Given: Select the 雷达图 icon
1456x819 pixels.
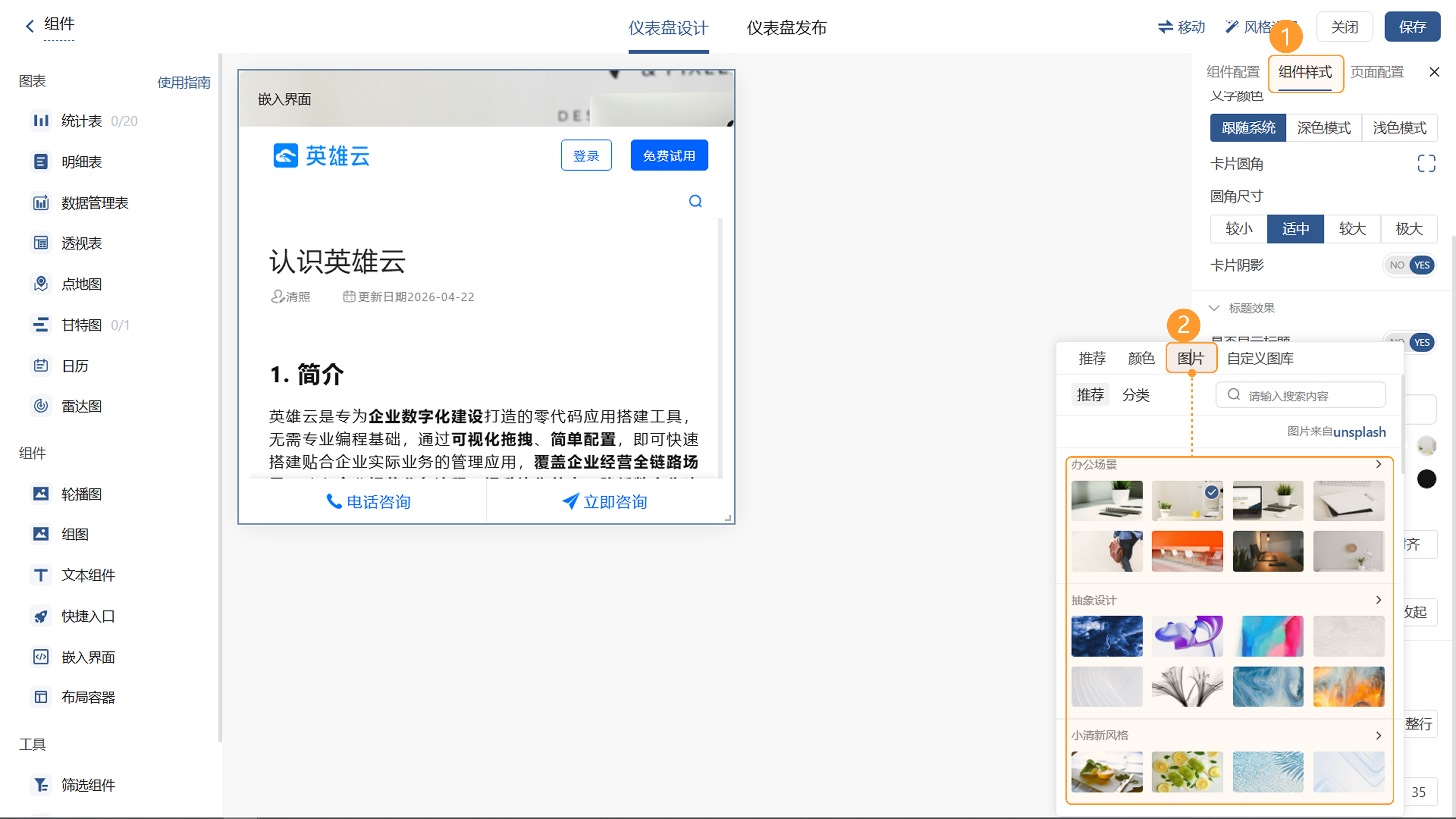Looking at the screenshot, I should 41,406.
